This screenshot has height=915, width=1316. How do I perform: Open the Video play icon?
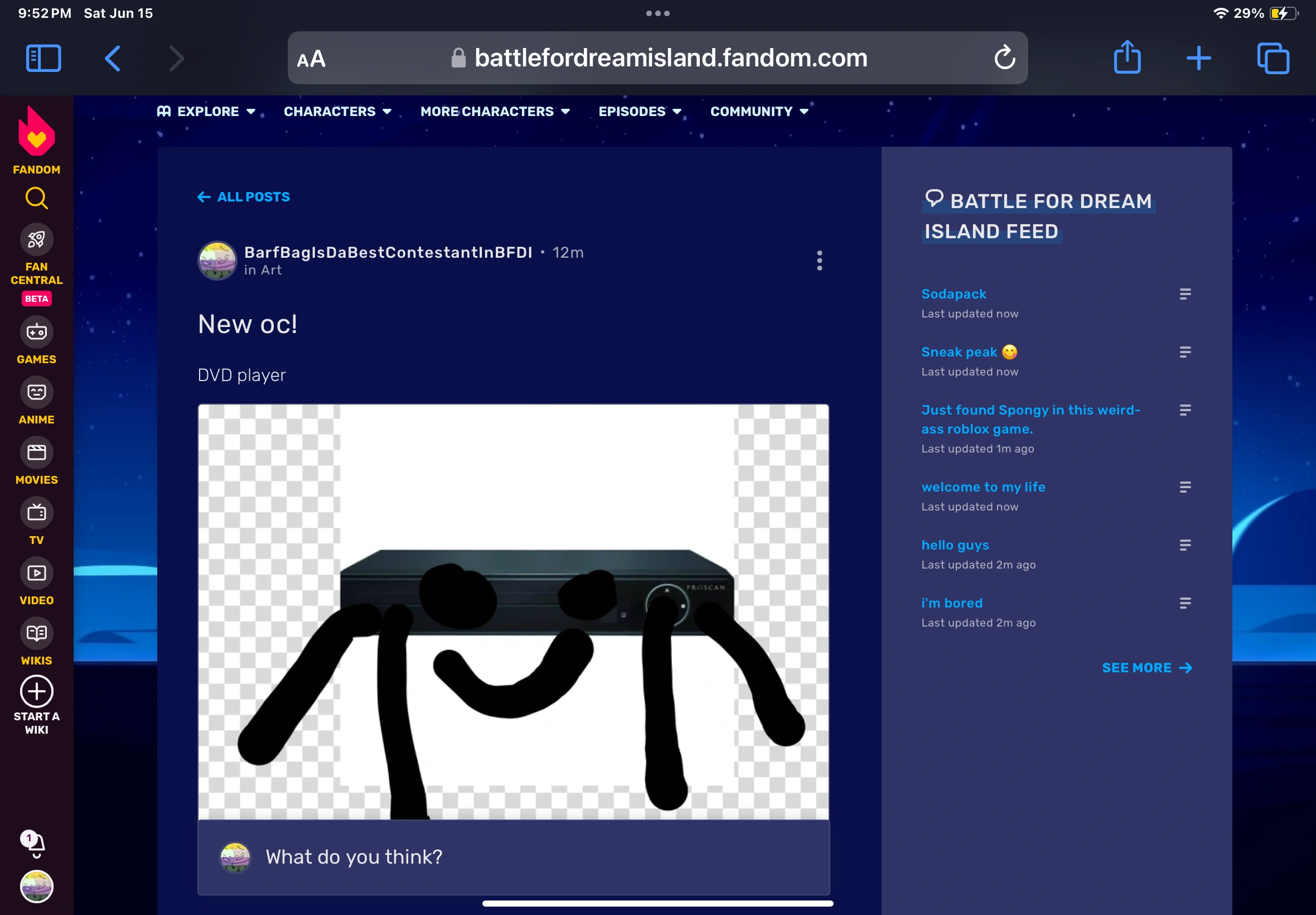tap(36, 573)
